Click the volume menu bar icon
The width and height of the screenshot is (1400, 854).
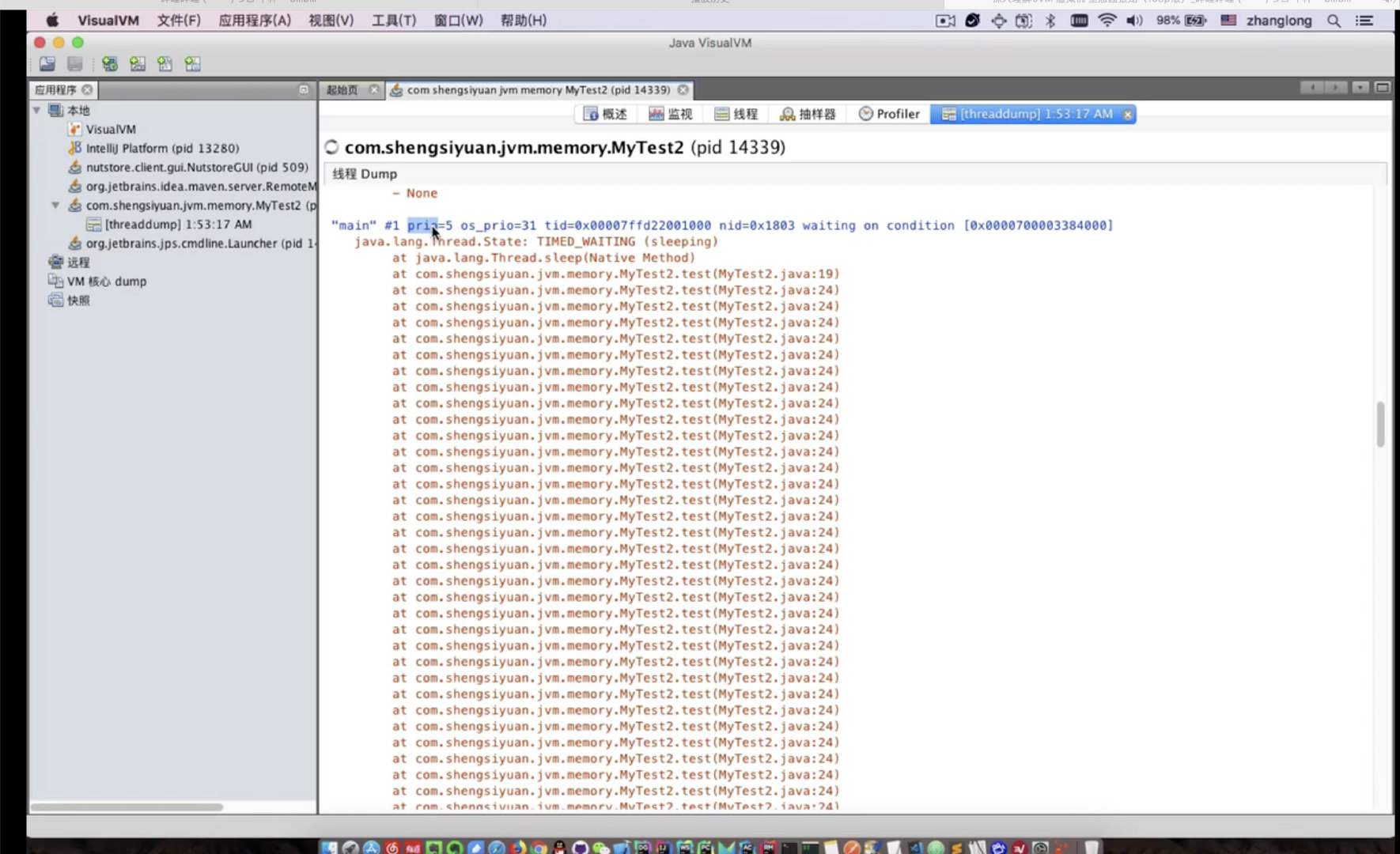[x=1134, y=21]
